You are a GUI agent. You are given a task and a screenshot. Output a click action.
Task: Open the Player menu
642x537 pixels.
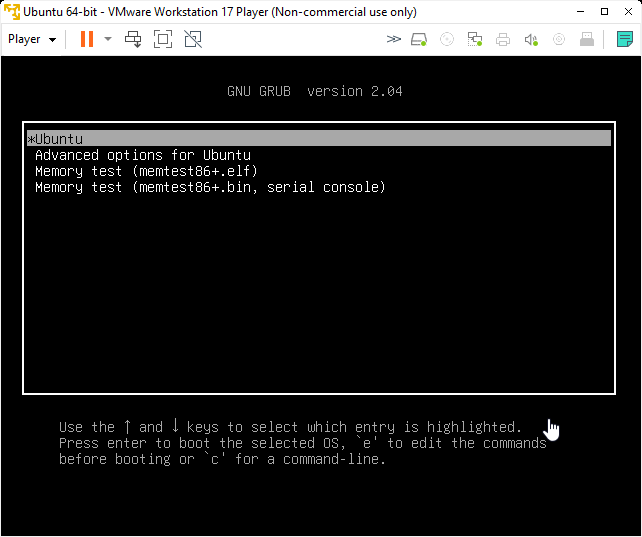pos(32,39)
